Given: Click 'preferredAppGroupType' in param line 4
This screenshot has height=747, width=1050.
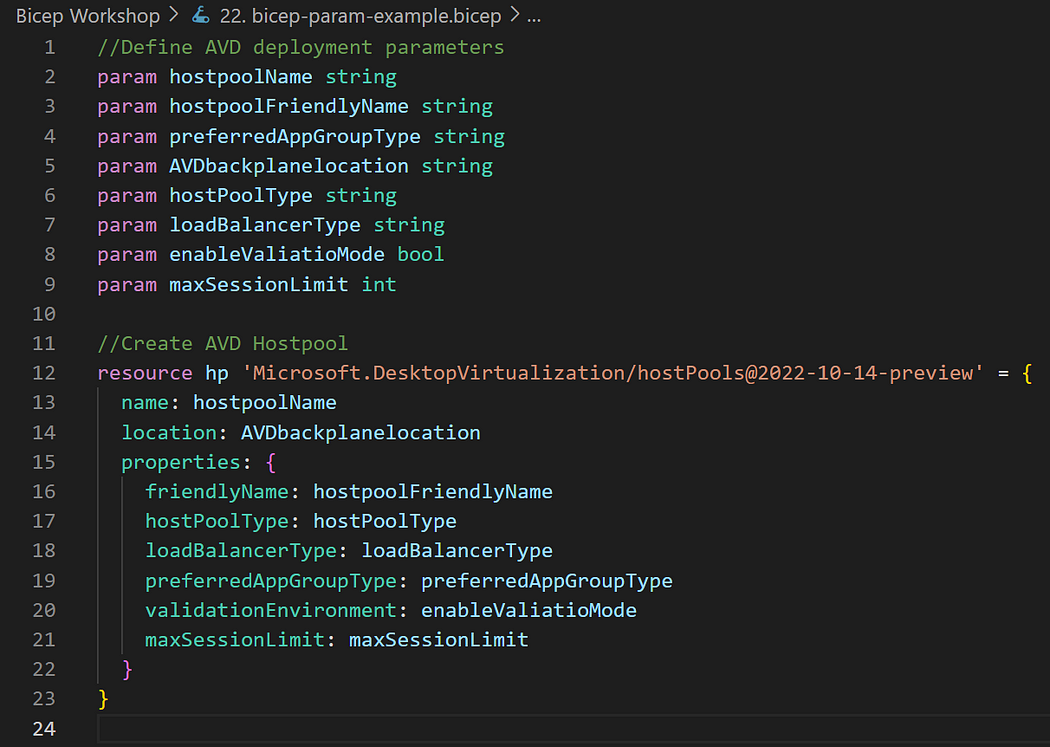Looking at the screenshot, I should 295,137.
